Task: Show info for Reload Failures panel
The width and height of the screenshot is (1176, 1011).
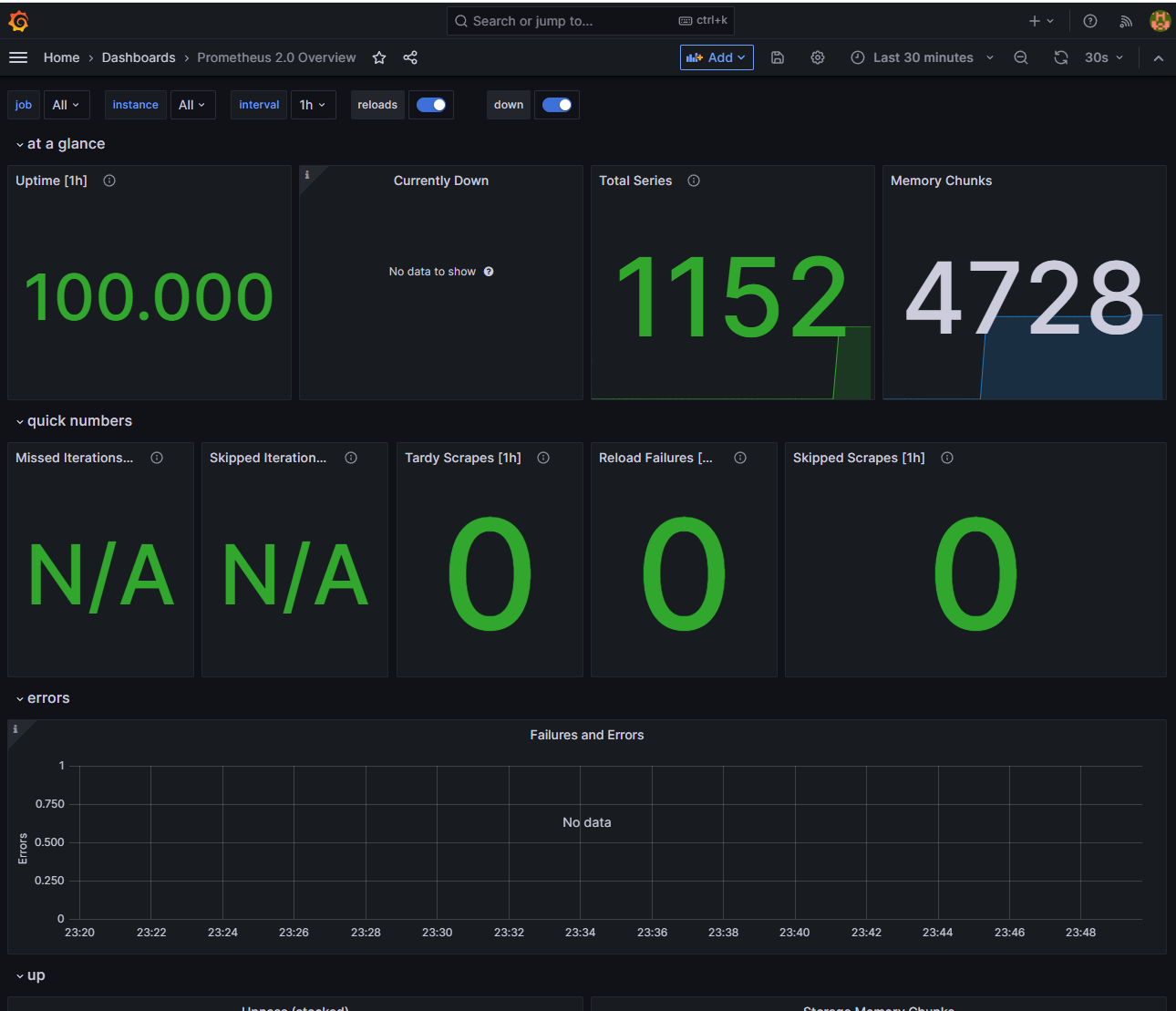Action: (740, 458)
